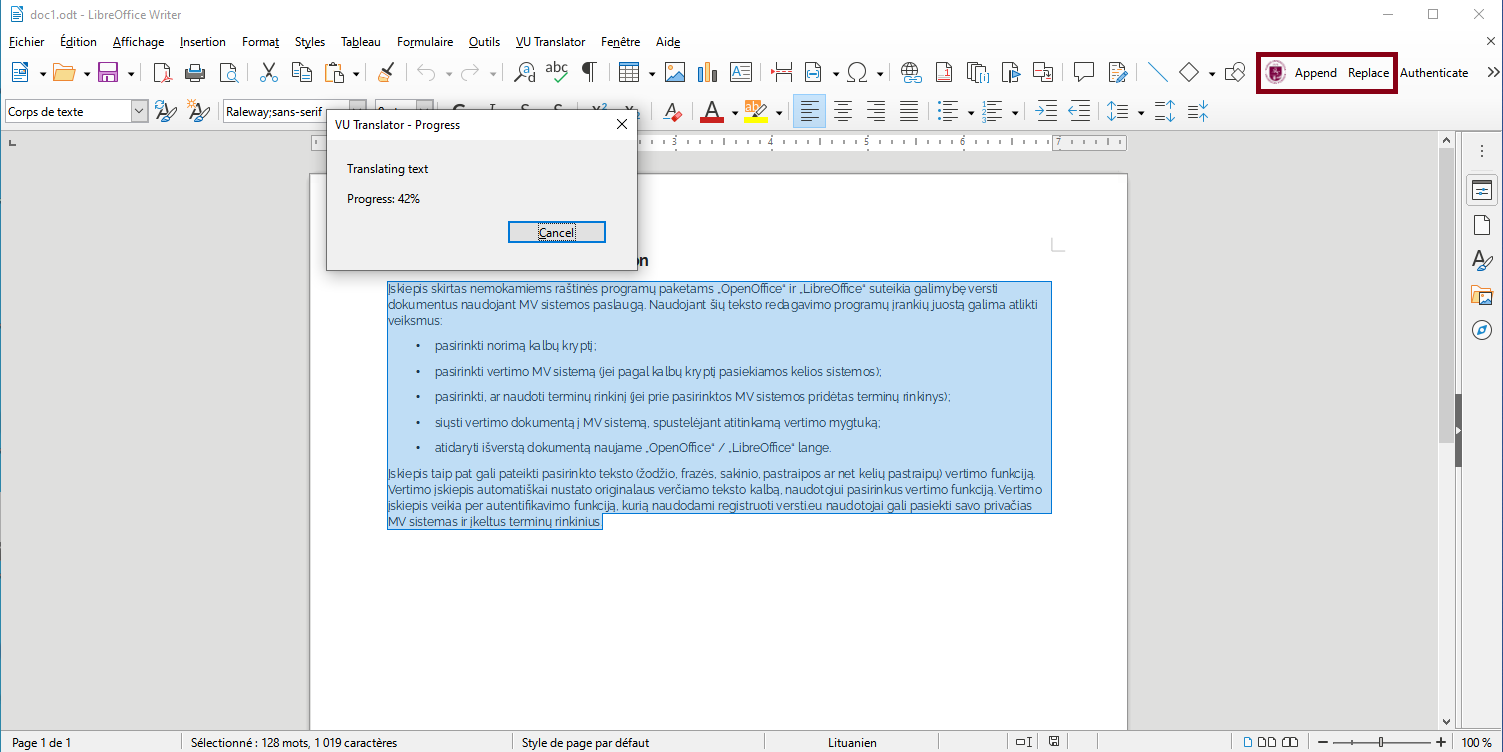This screenshot has height=752, width=1503.
Task: Toggle formatting marks (pilcrow)
Action: pyautogui.click(x=590, y=72)
